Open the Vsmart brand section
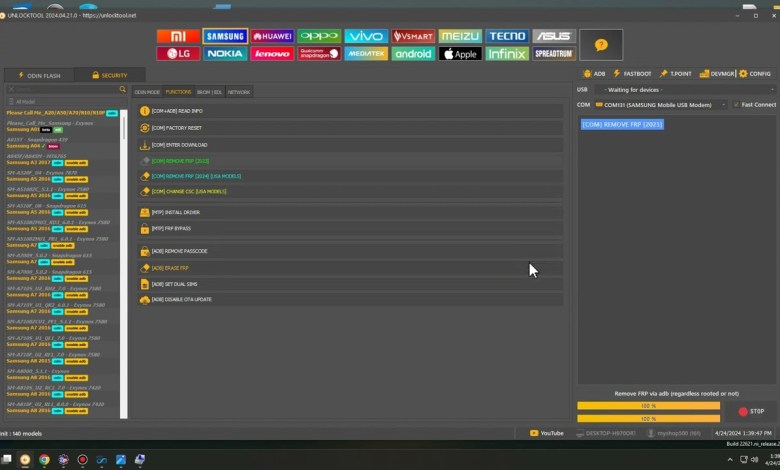Viewport: 780px width, 470px height. click(413, 36)
